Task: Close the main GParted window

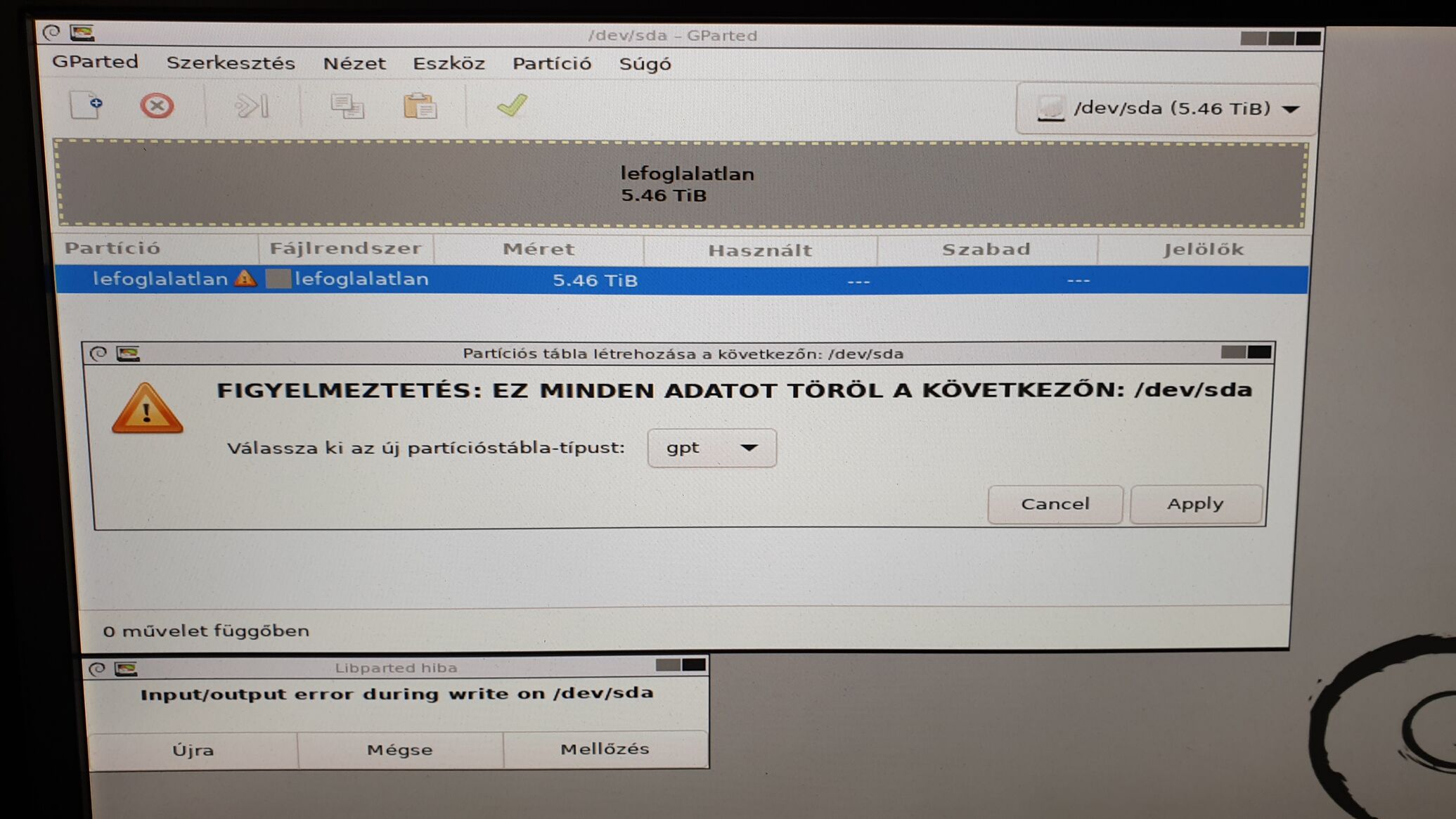Action: [1308, 38]
